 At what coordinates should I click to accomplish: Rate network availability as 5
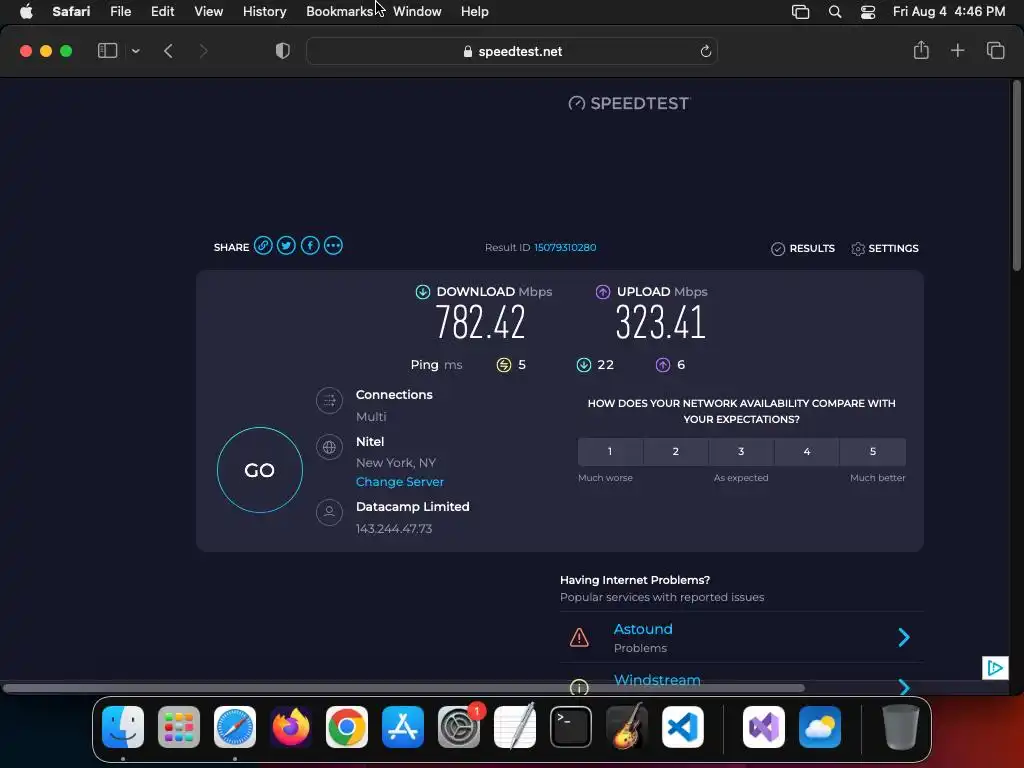(873, 451)
